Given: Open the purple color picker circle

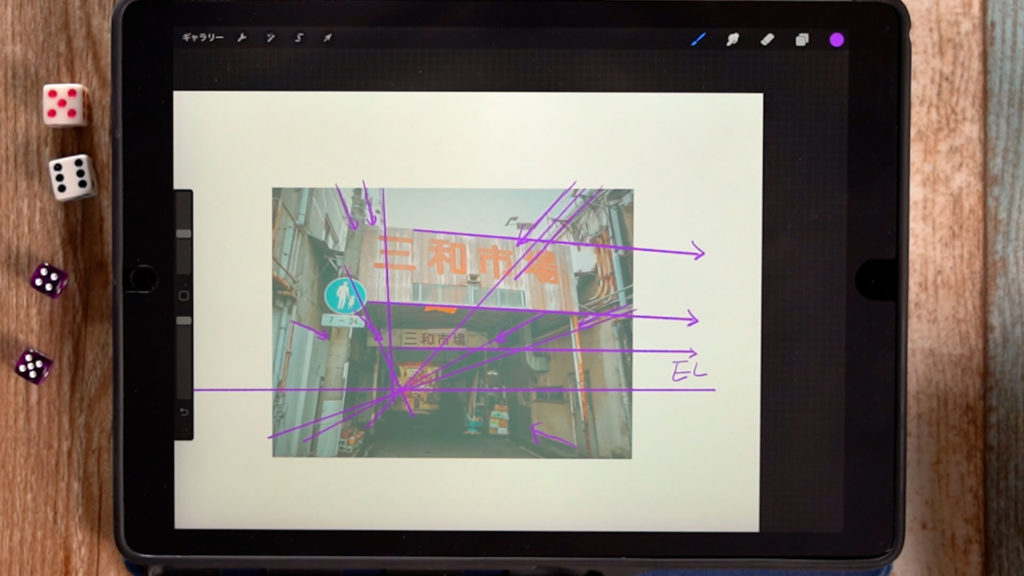Looking at the screenshot, I should 837,40.
